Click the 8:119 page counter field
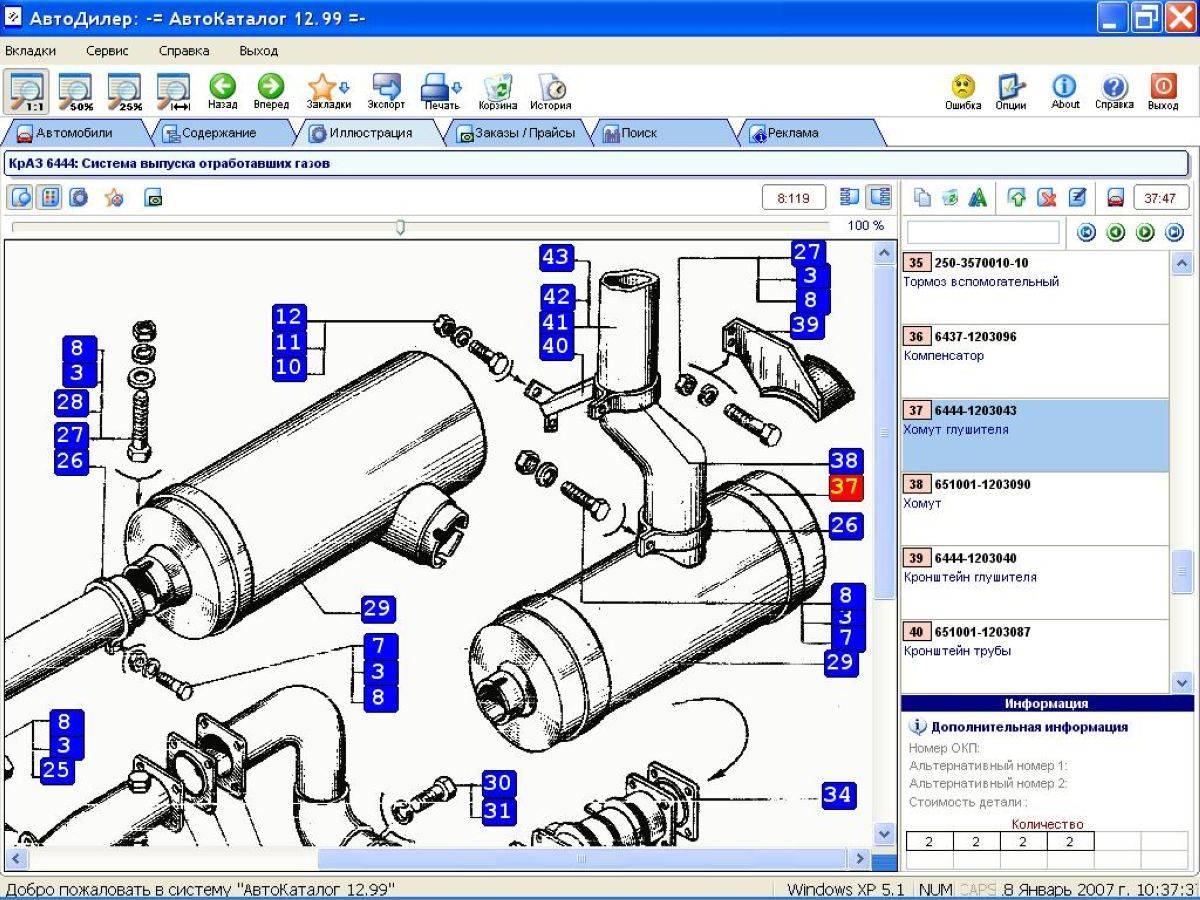 coord(794,198)
